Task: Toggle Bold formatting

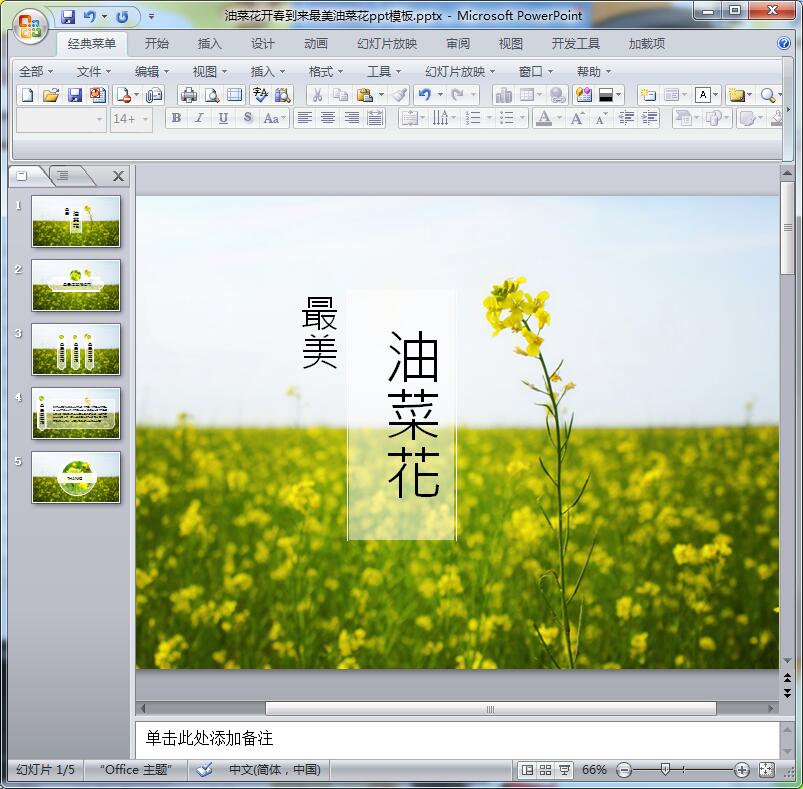Action: tap(177, 118)
